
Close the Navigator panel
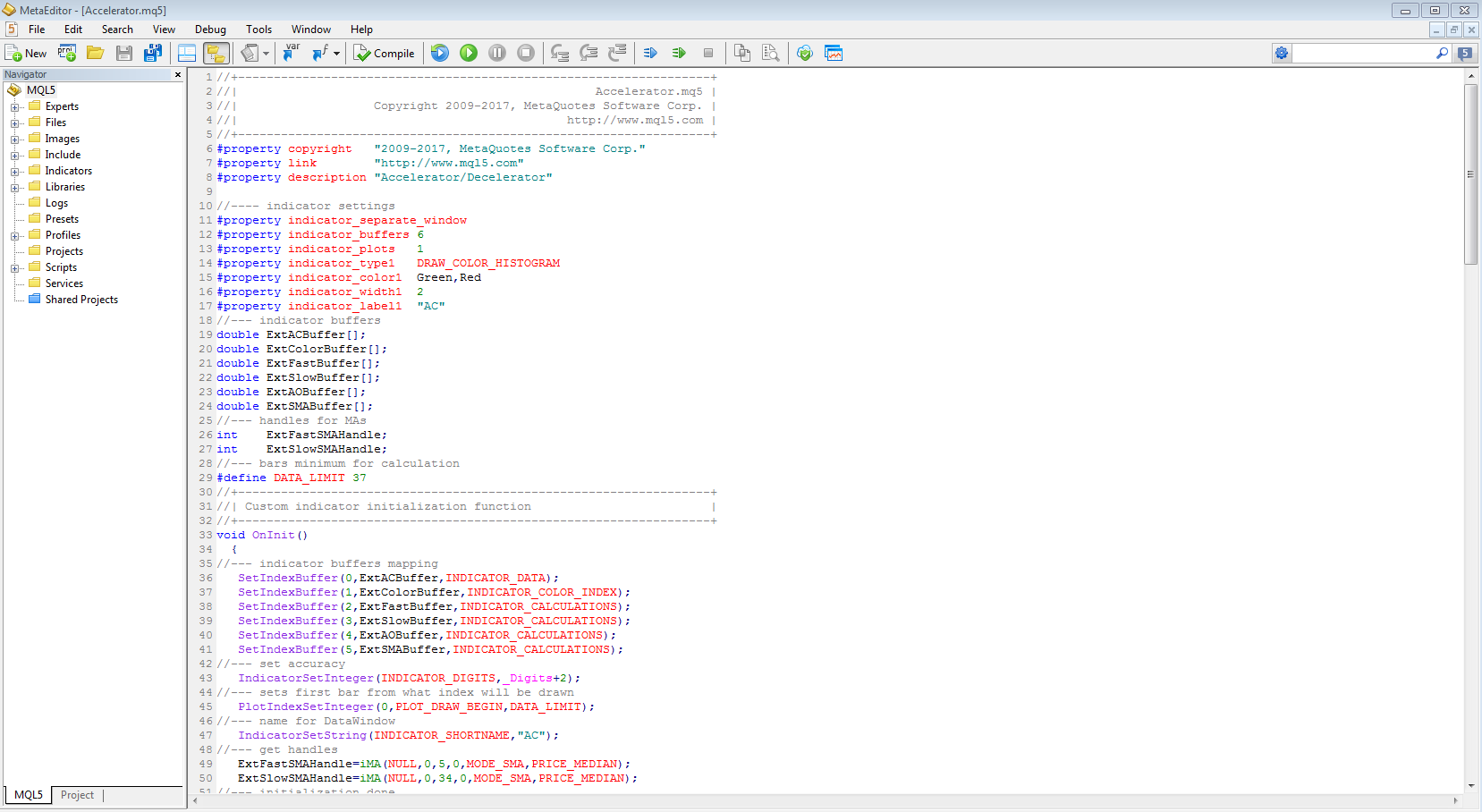tap(178, 75)
